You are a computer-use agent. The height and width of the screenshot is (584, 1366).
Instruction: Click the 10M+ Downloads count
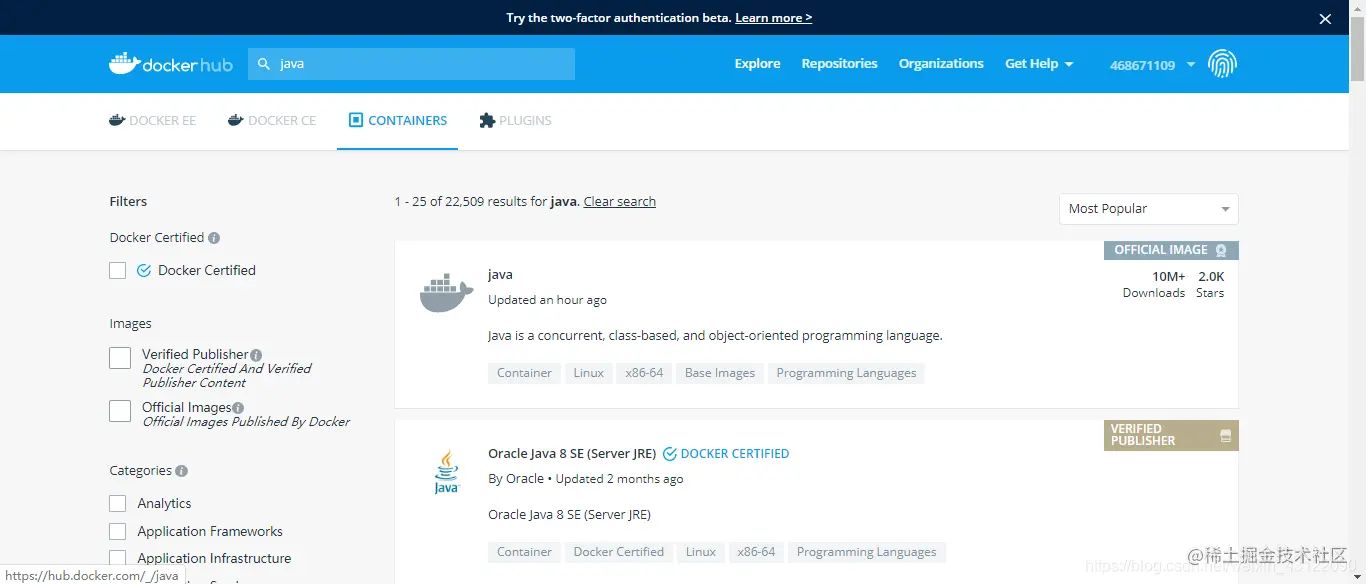pyautogui.click(x=1154, y=284)
